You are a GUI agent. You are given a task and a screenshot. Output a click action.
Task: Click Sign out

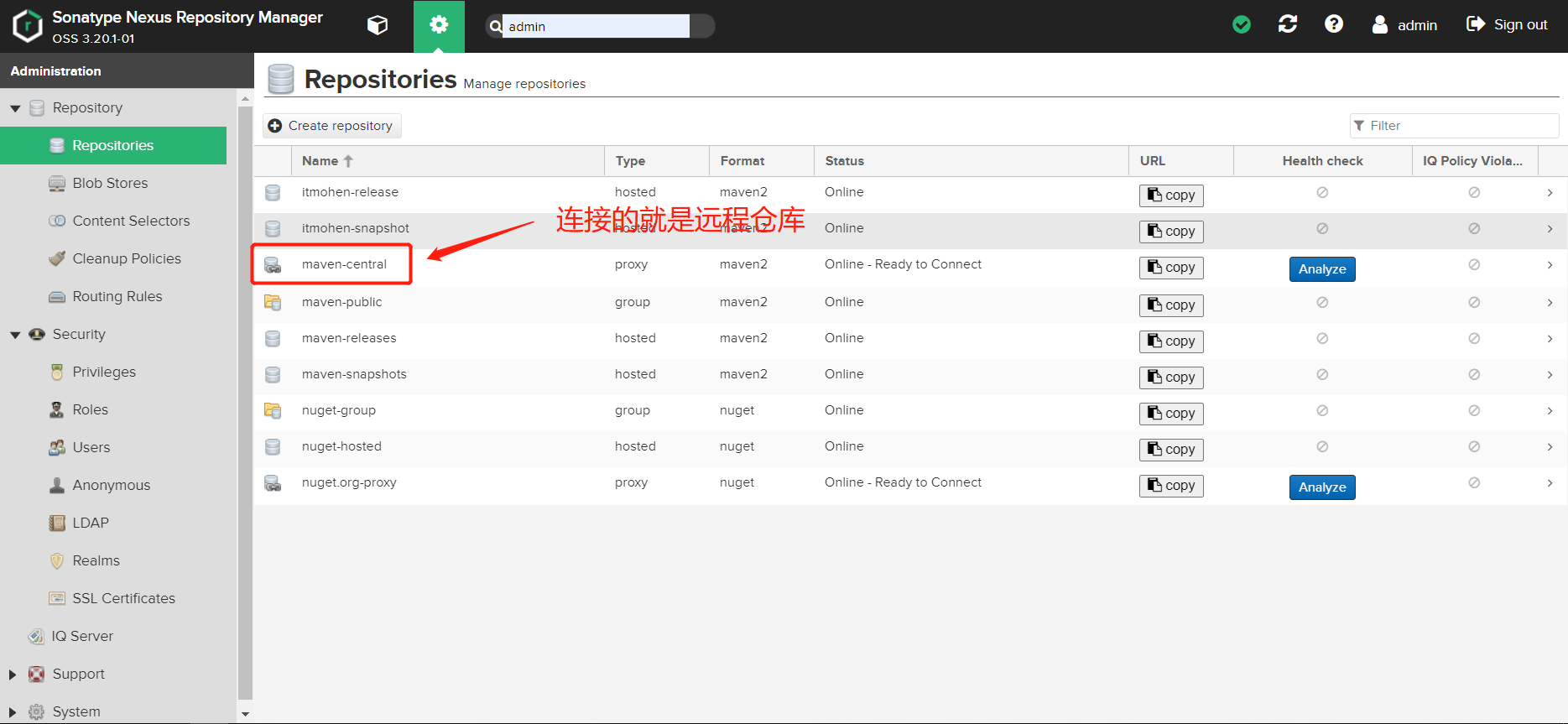(x=1507, y=24)
